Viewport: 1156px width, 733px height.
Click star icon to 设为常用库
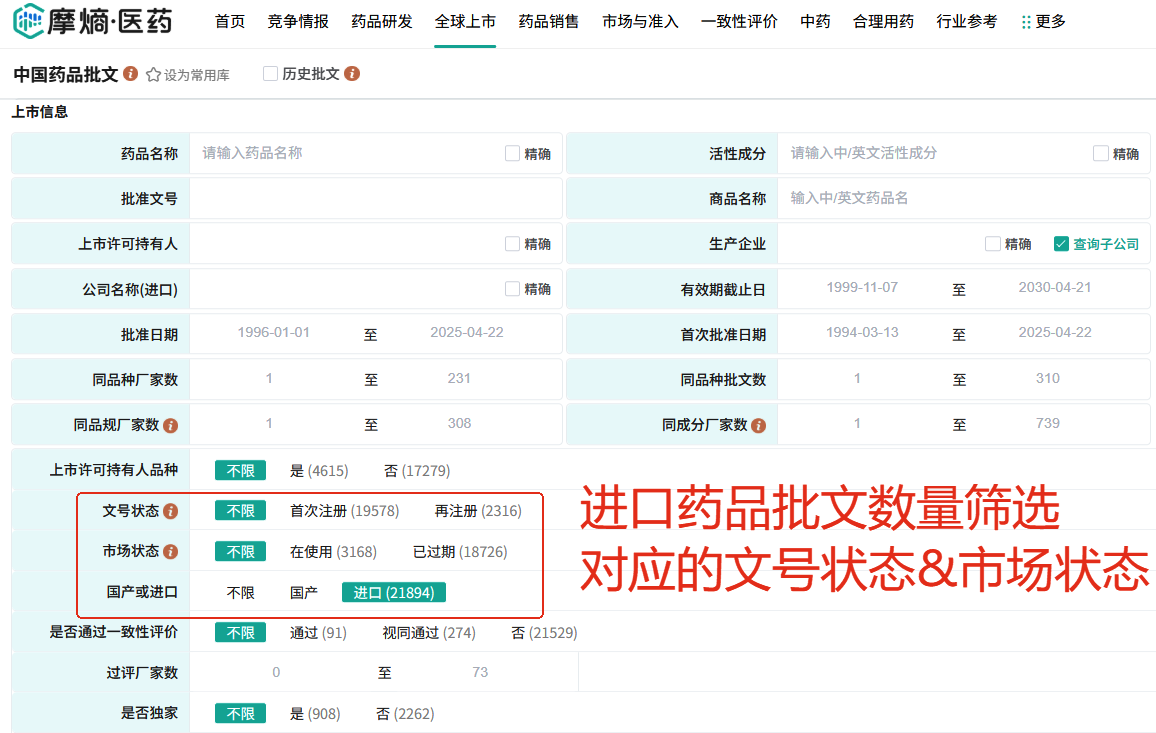[x=153, y=75]
